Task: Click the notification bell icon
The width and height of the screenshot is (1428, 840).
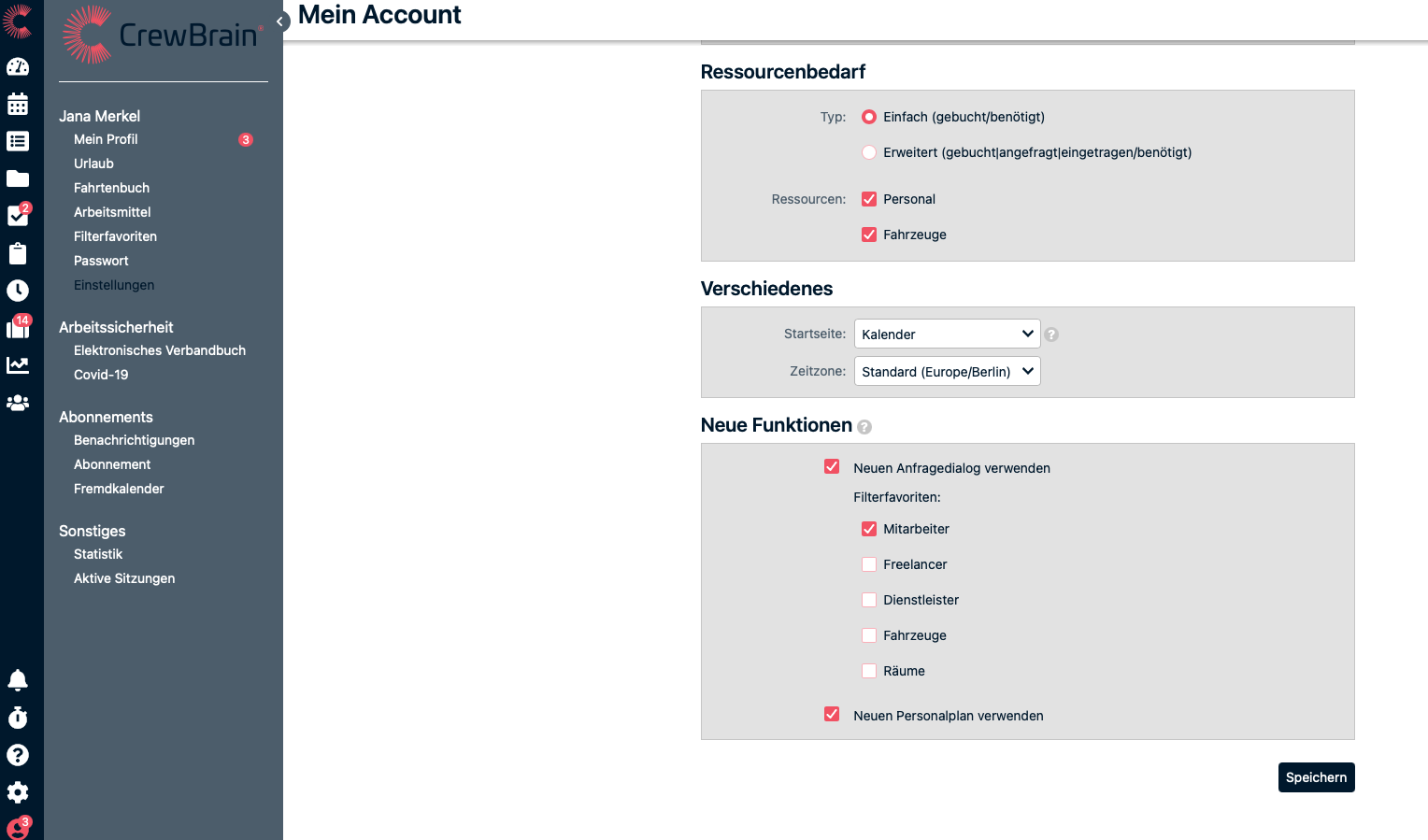Action: click(x=18, y=679)
